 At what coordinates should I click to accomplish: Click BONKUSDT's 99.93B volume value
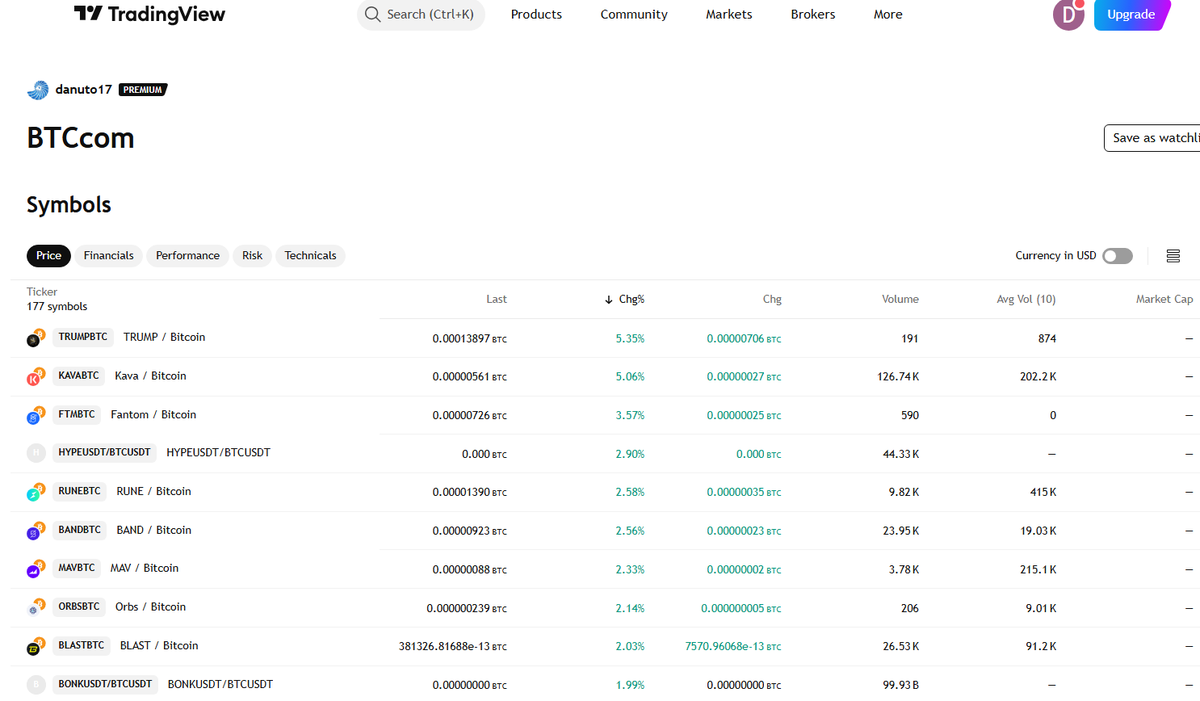click(899, 685)
